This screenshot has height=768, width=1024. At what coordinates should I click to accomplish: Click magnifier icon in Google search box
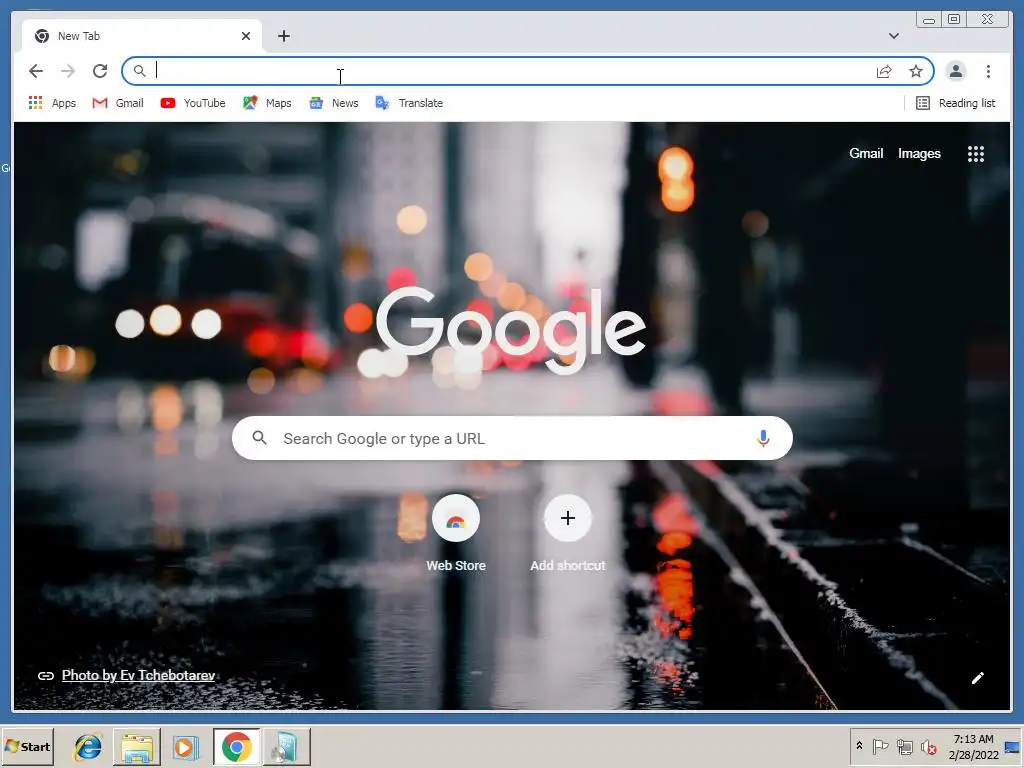tap(259, 438)
